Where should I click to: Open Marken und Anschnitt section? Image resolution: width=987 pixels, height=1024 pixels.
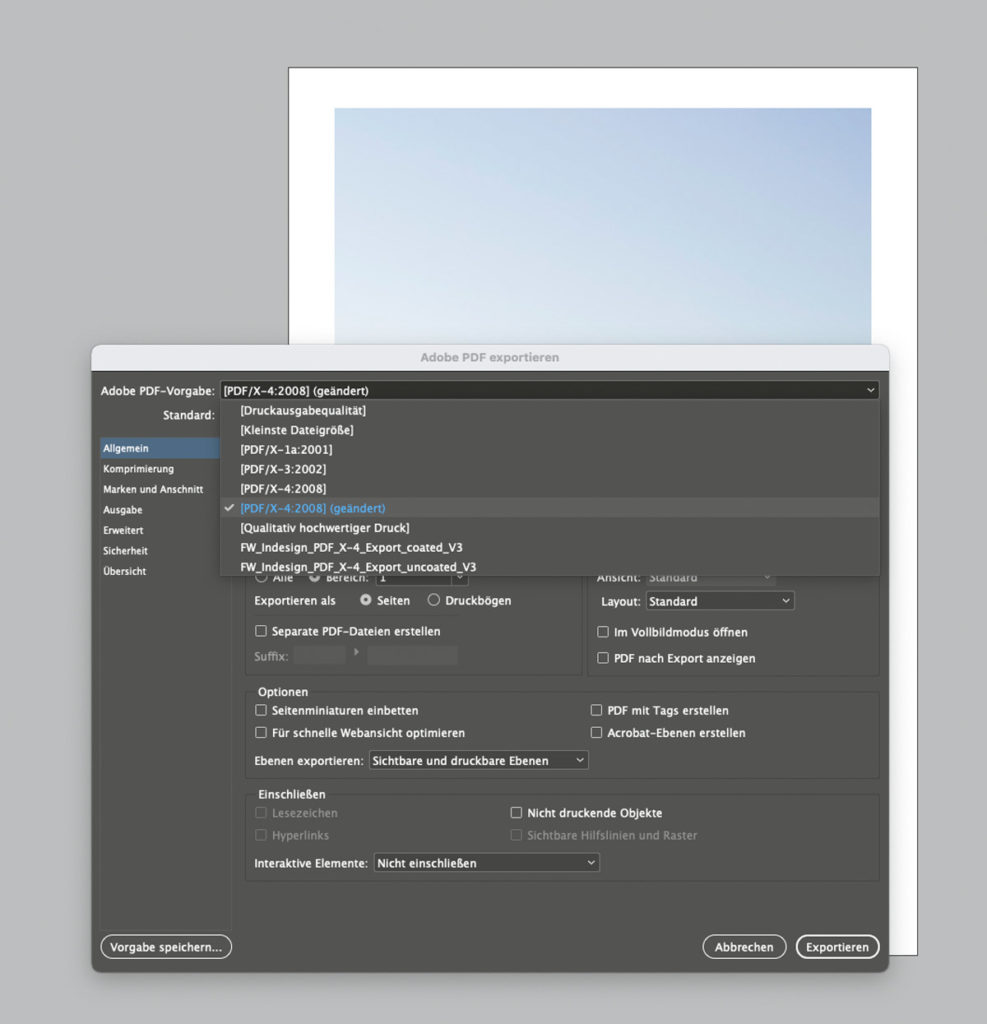tap(160, 489)
